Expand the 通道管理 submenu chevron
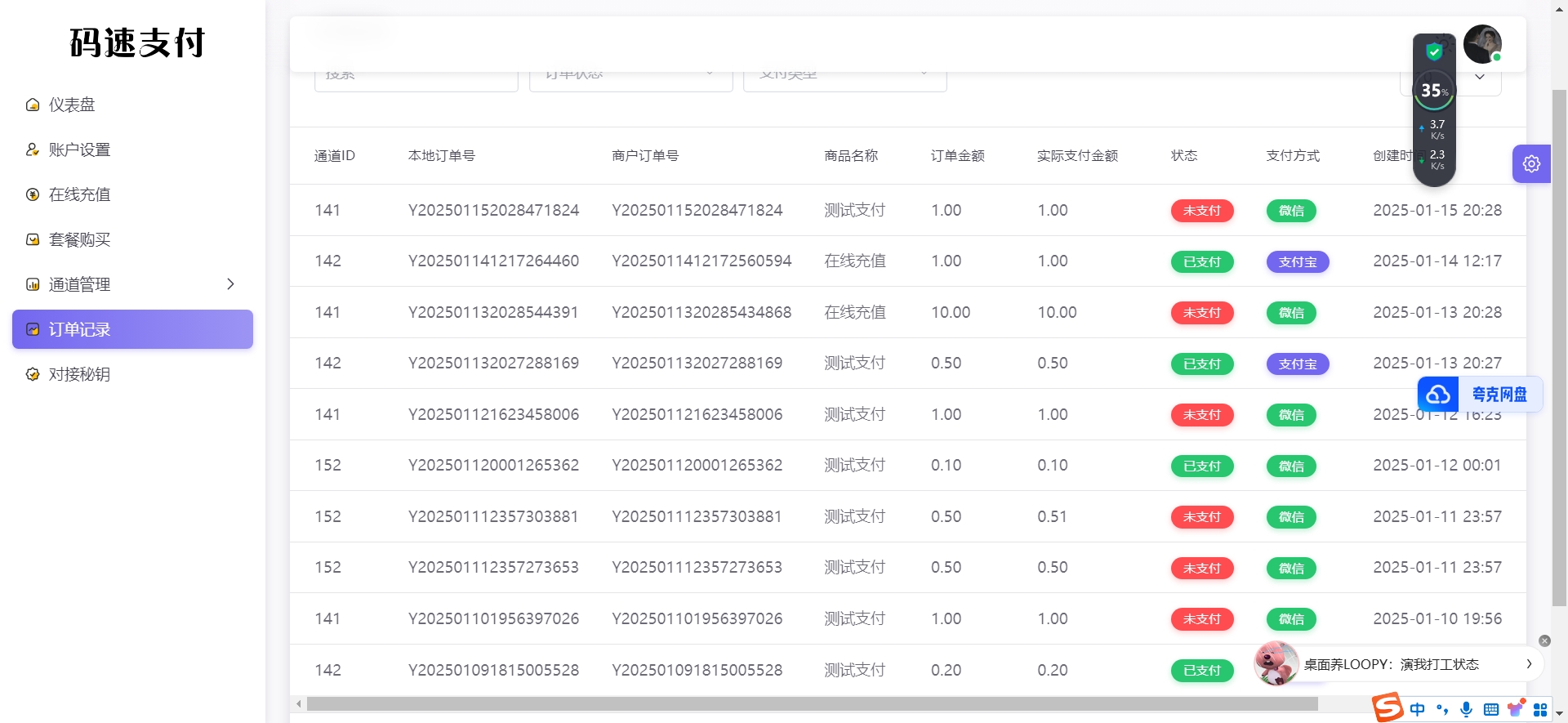 (x=230, y=284)
